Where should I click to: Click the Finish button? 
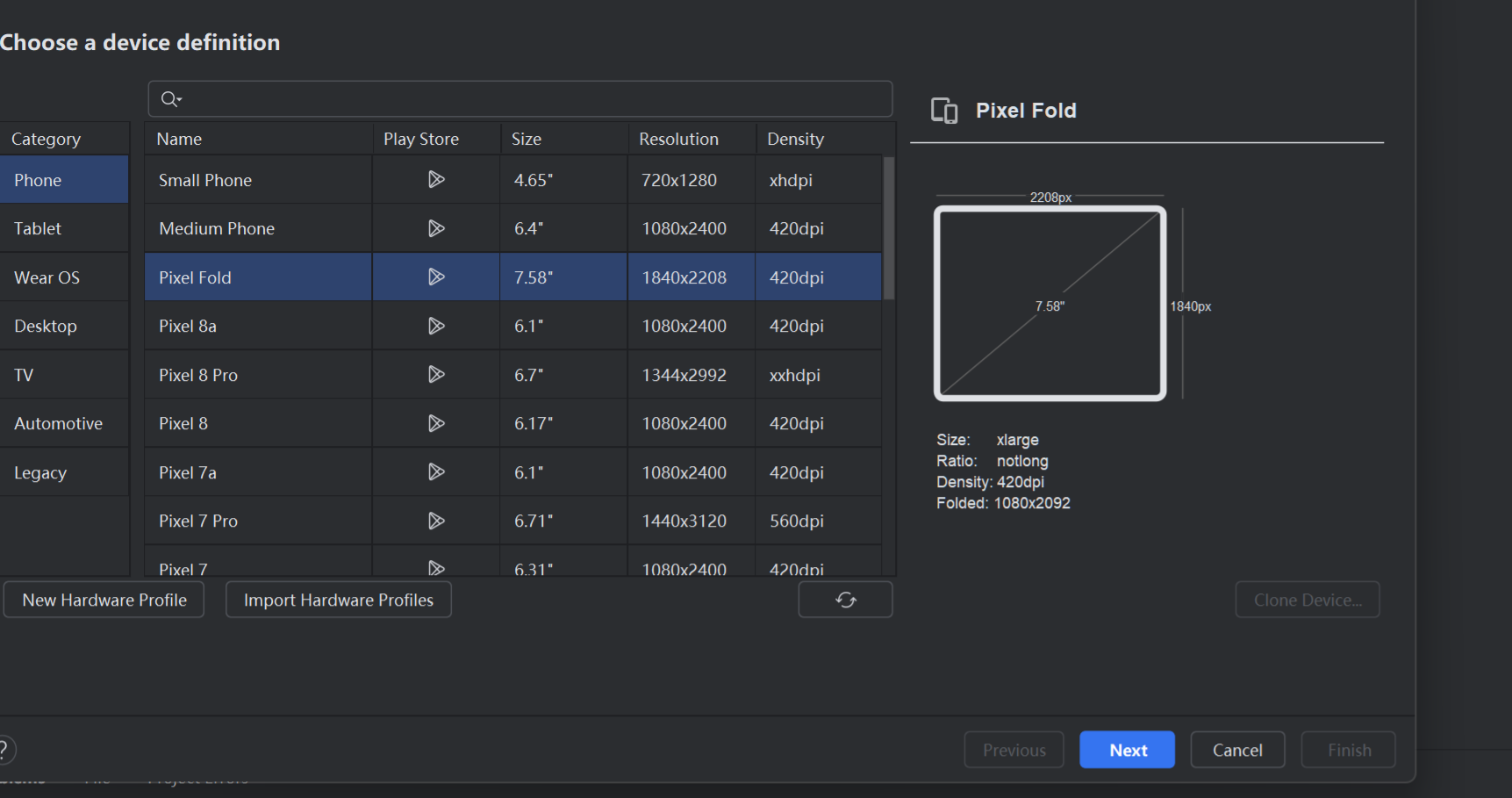(x=1349, y=750)
